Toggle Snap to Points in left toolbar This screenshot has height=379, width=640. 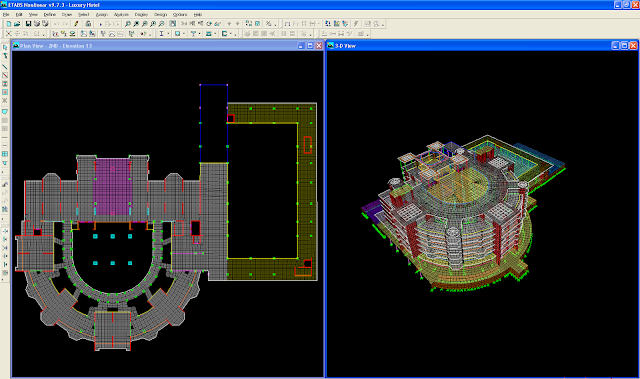coord(5,231)
